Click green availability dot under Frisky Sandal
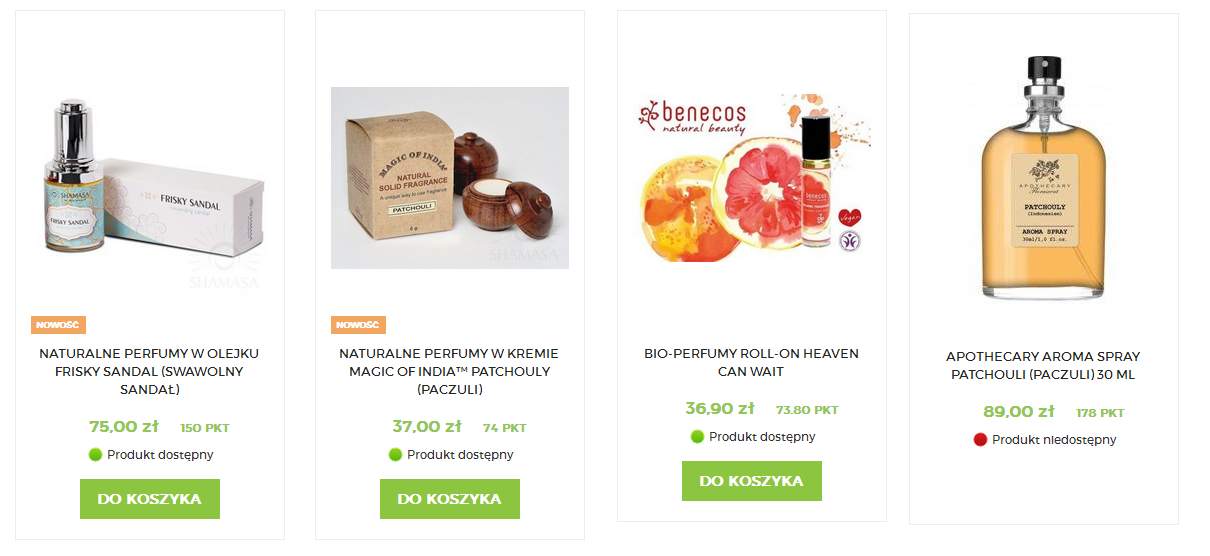The height and width of the screenshot is (556, 1210). coord(96,454)
